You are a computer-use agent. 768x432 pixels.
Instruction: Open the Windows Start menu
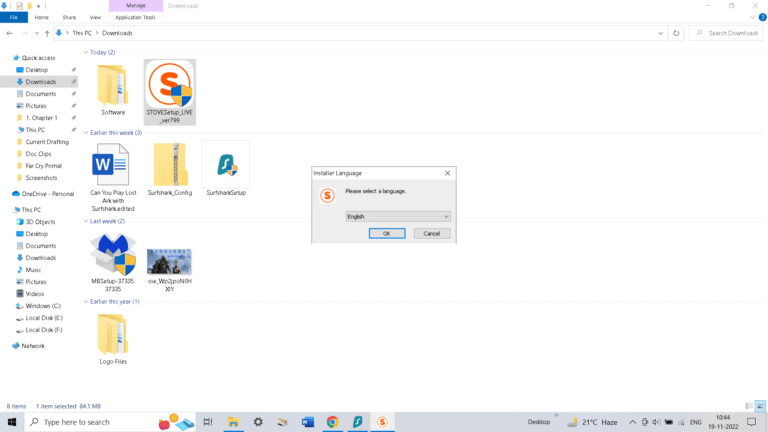12,422
